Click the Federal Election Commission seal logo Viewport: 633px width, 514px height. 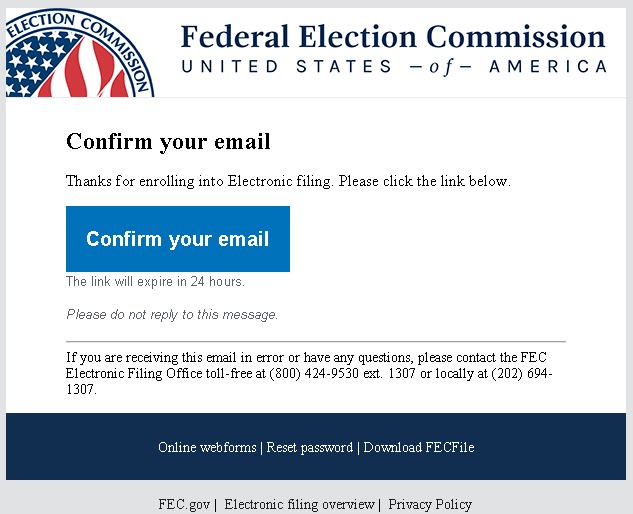pos(80,52)
